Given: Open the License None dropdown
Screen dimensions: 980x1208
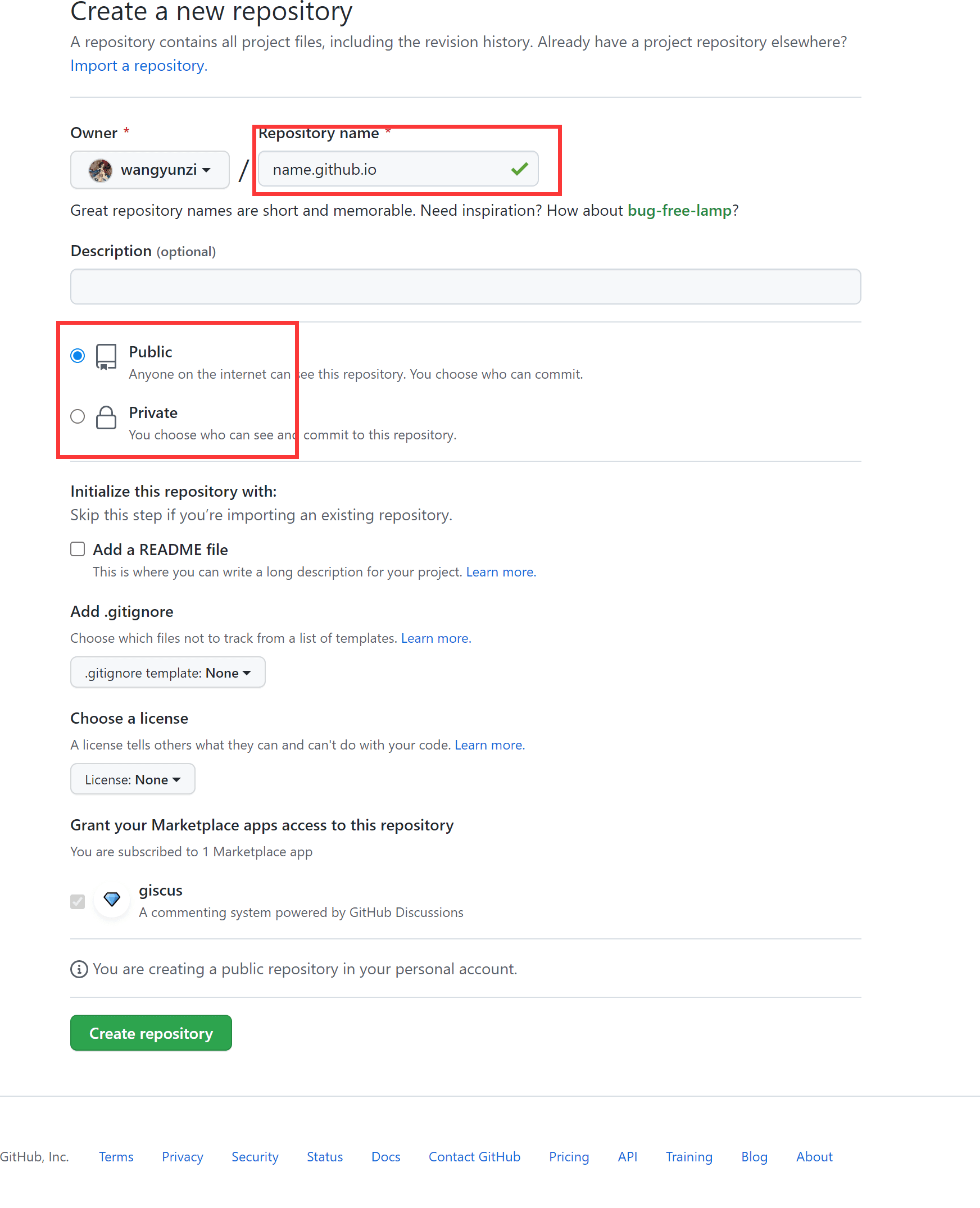Looking at the screenshot, I should [x=133, y=779].
